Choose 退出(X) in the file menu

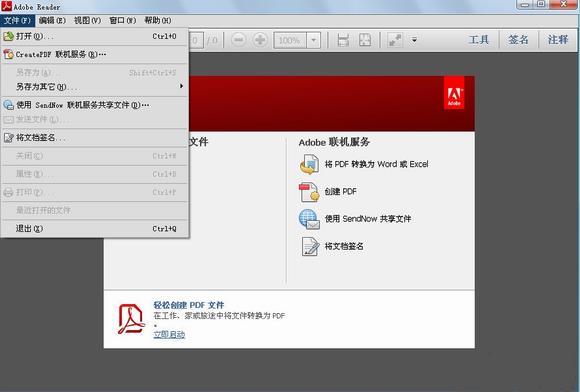pyautogui.click(x=95, y=229)
